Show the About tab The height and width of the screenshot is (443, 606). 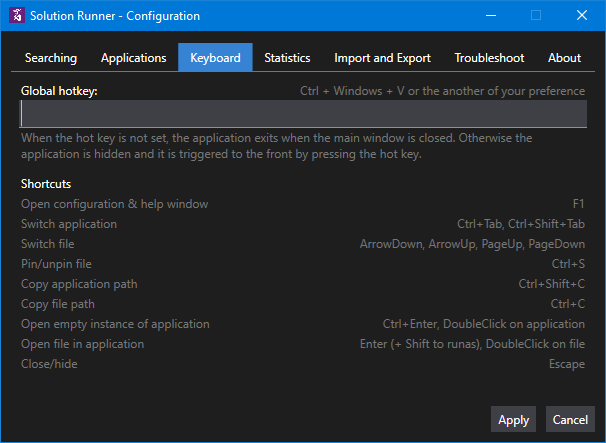(x=564, y=58)
